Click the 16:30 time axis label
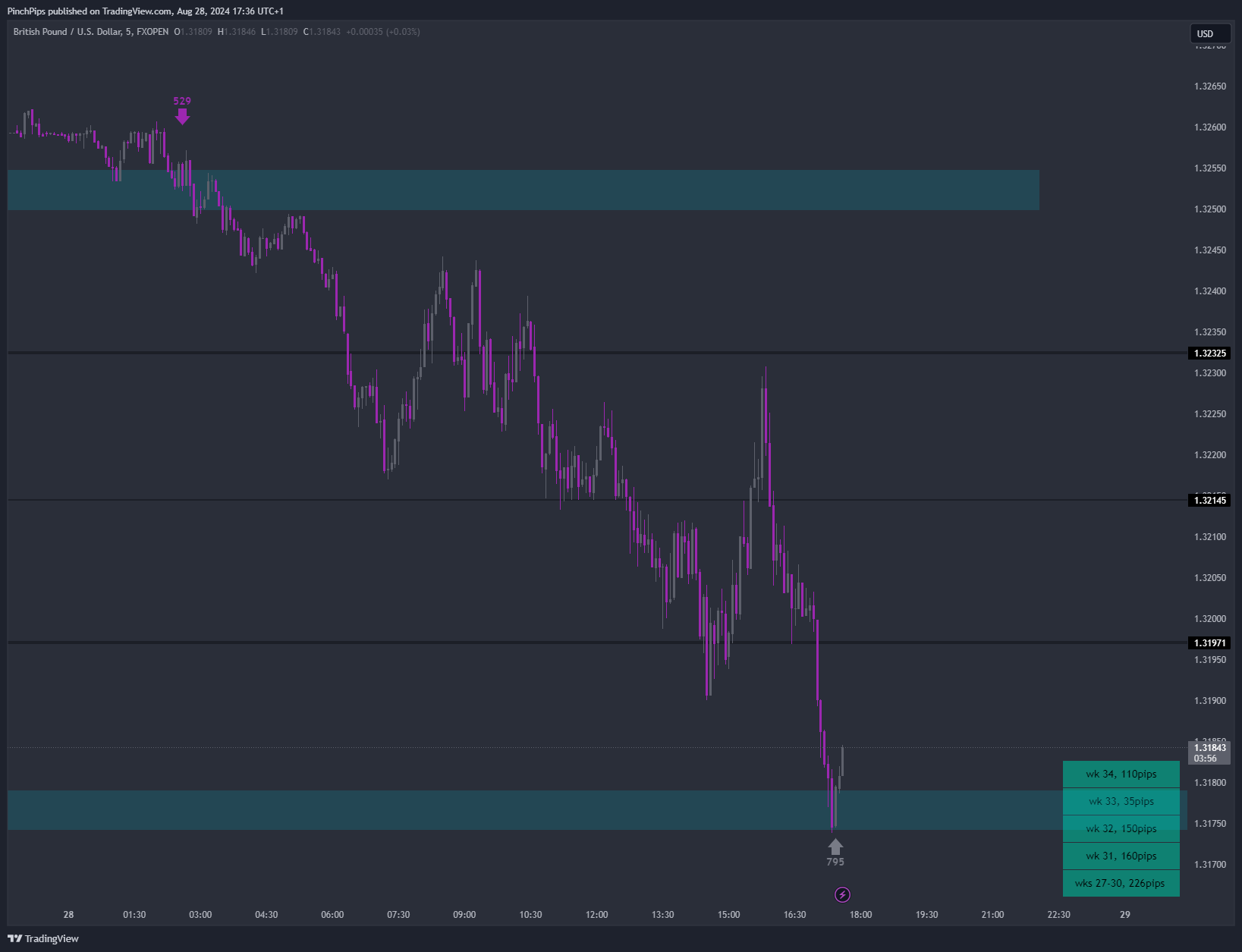 pos(795,915)
